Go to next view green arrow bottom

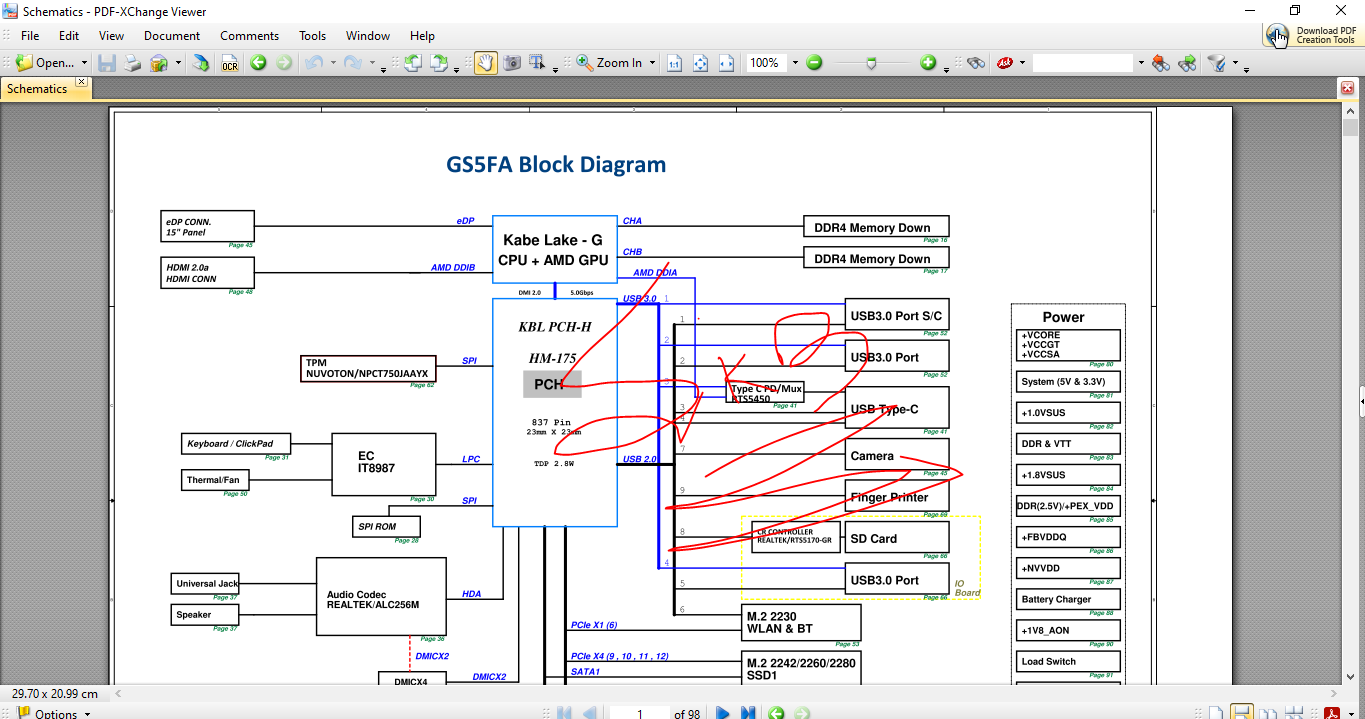pyautogui.click(x=801, y=713)
